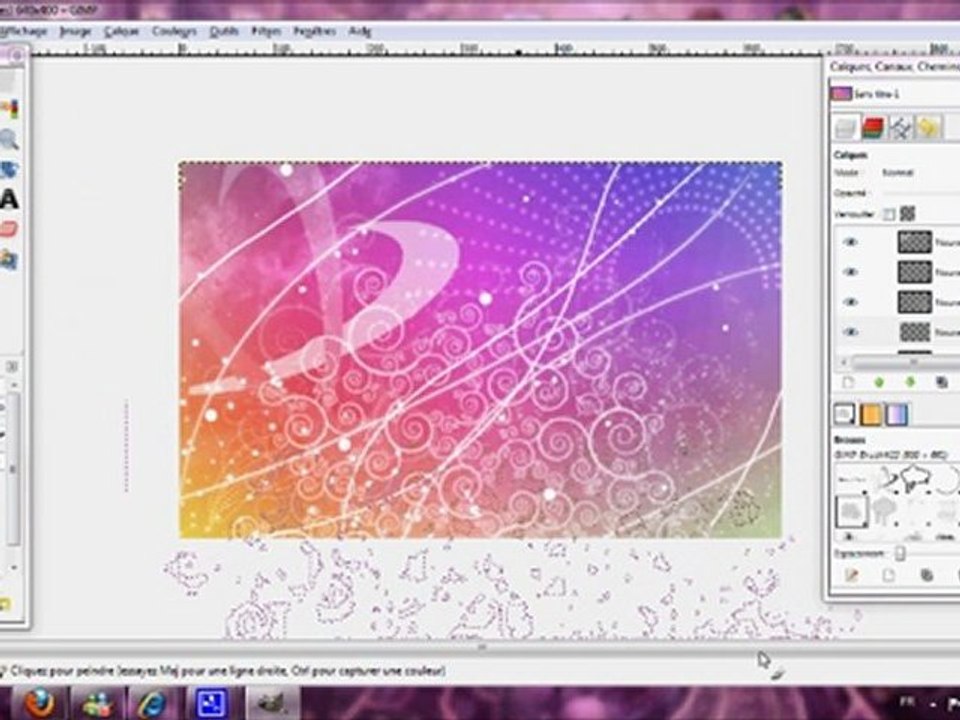Click the toolbox options menu arrow button
The image size is (960, 720).
click(x=12, y=367)
